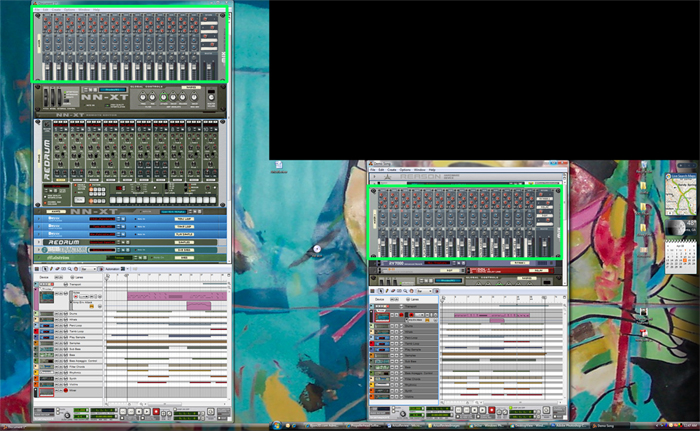Open the Automation color dropdown in left toolbar
This screenshot has width=700, height=431.
[128, 269]
